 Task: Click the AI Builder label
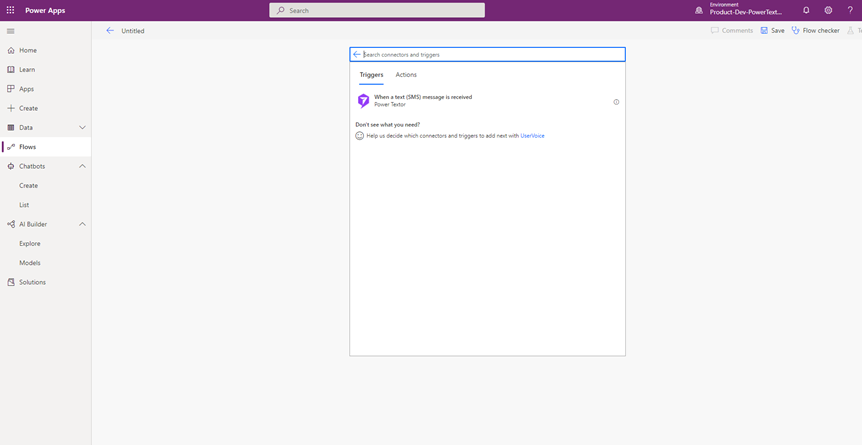(33, 224)
